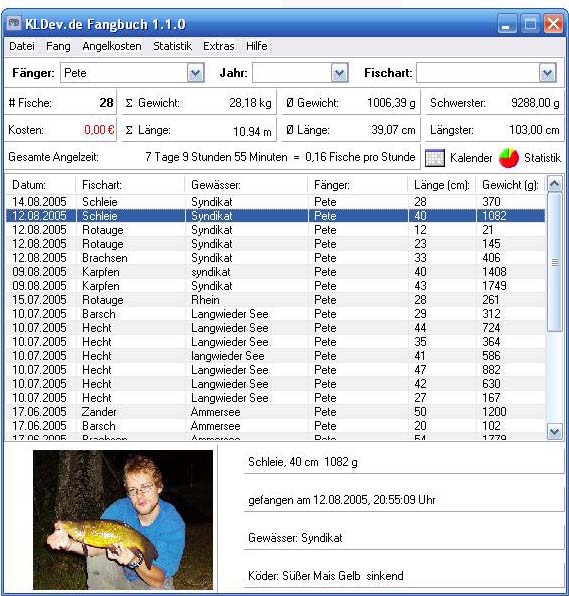Open the Angelkosten menu
Screen dimensions: 569x596
[112, 46]
